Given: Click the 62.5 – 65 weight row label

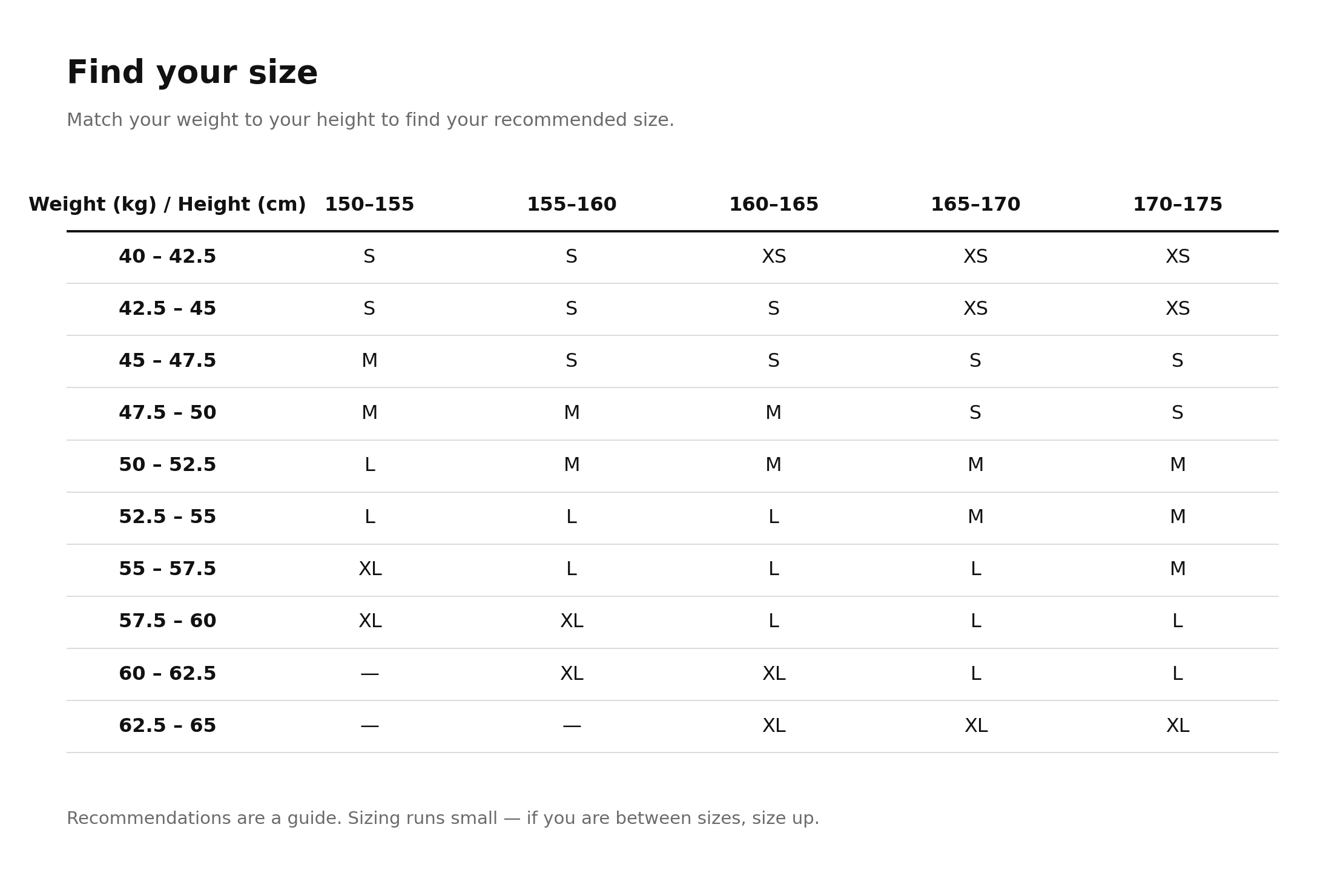Looking at the screenshot, I should pos(167,726).
